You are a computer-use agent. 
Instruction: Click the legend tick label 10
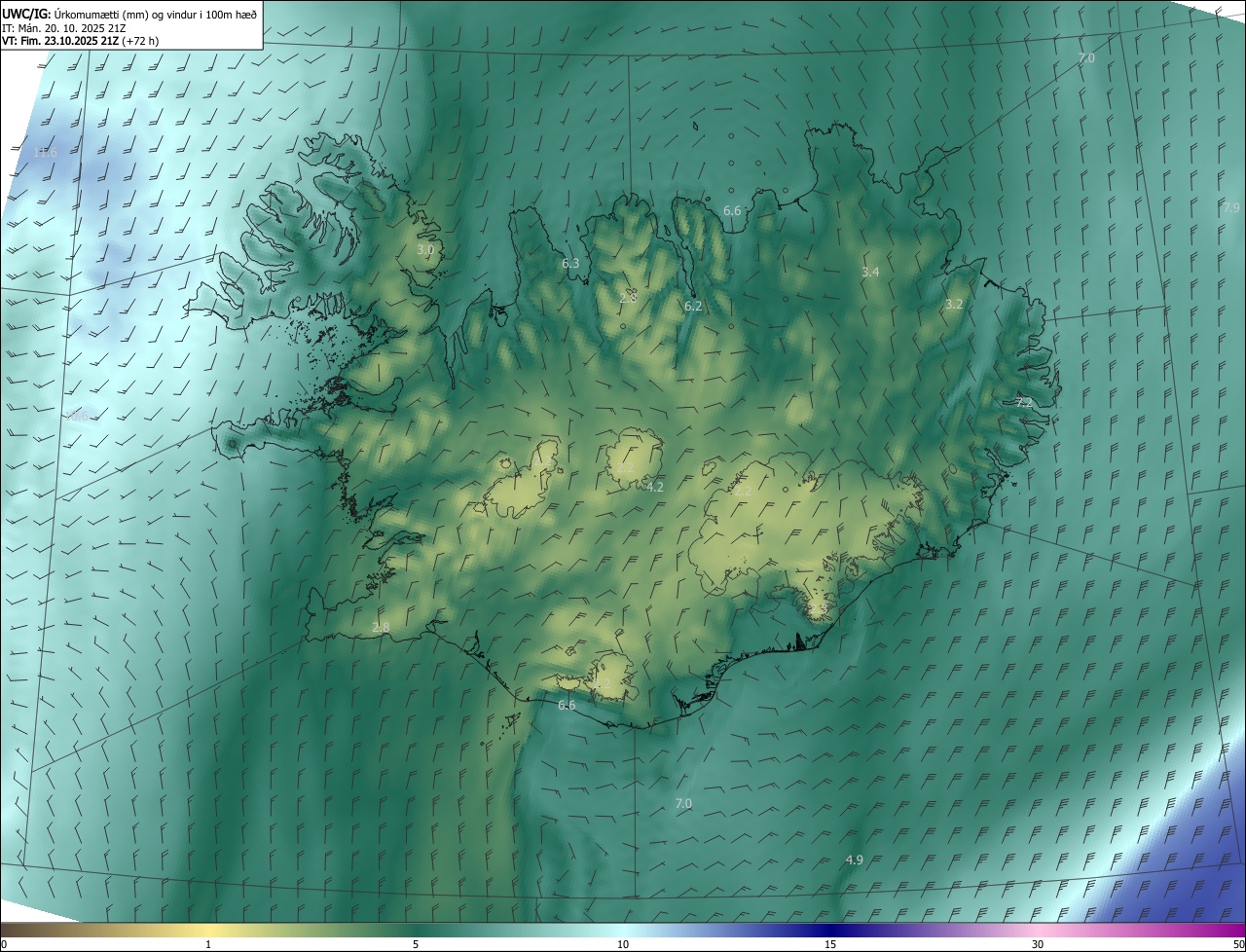623,944
